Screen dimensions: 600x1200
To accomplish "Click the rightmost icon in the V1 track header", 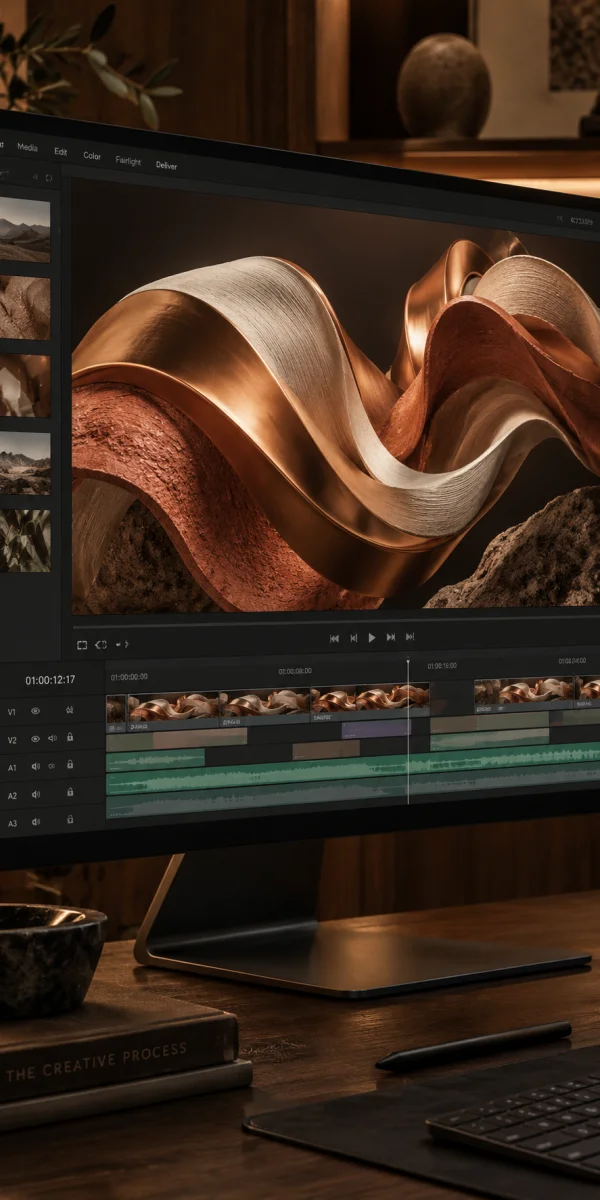I will pos(70,711).
